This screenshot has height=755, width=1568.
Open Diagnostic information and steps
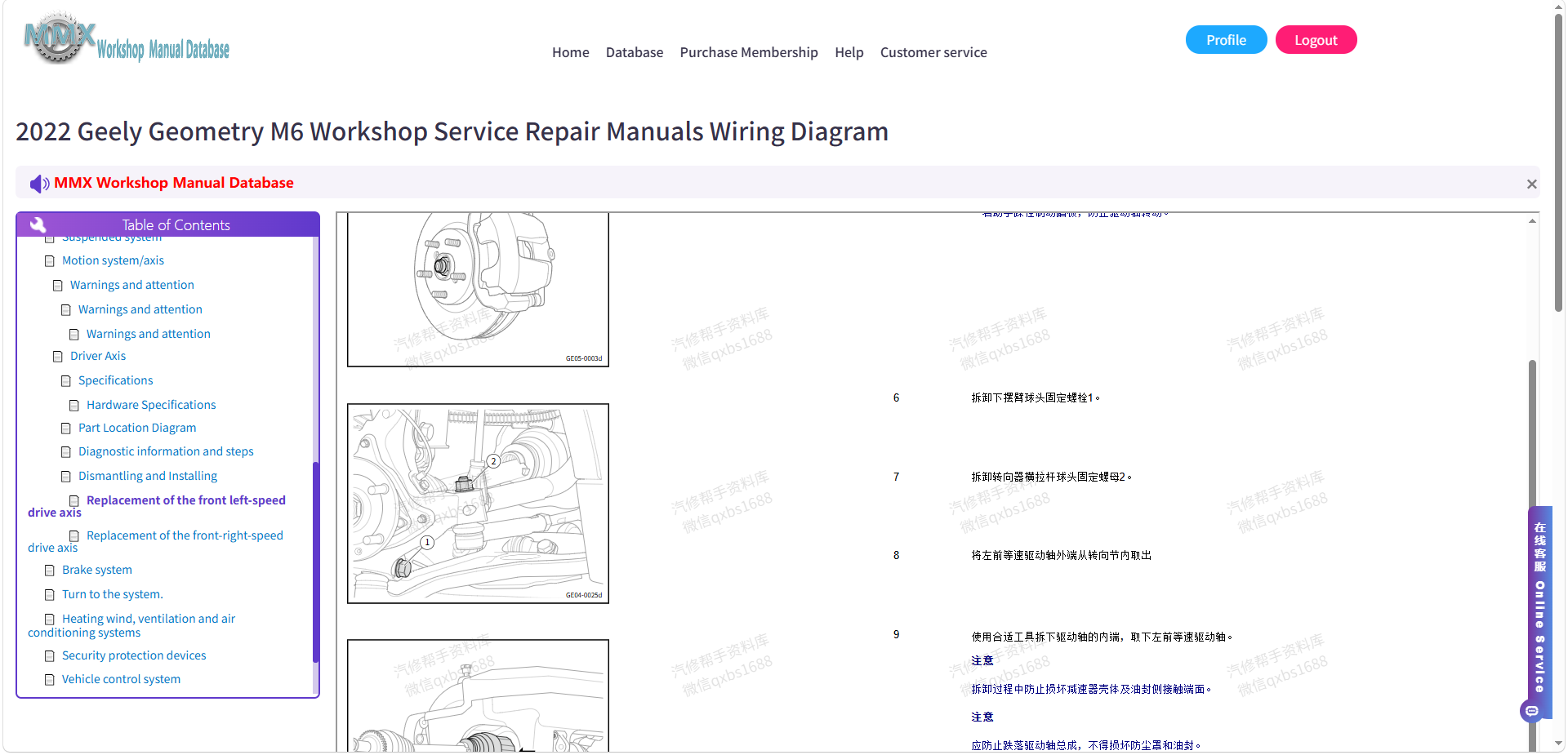click(166, 451)
